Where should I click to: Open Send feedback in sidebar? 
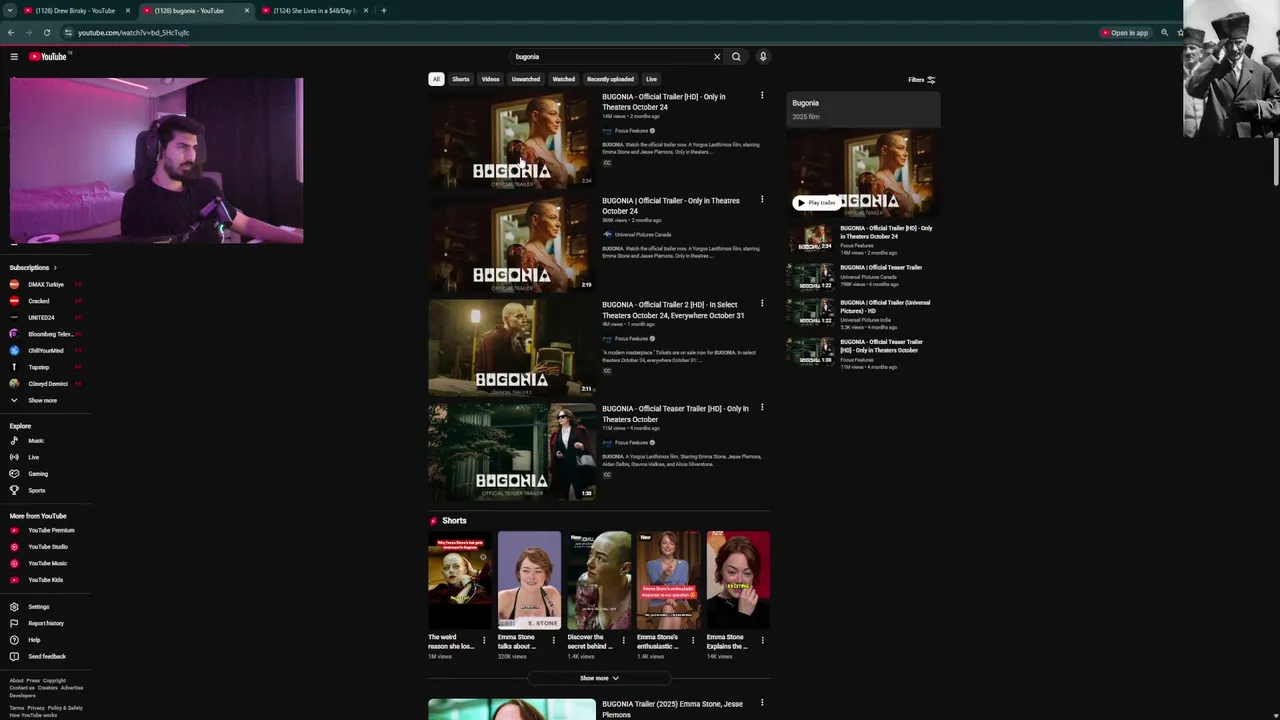tap(46, 657)
